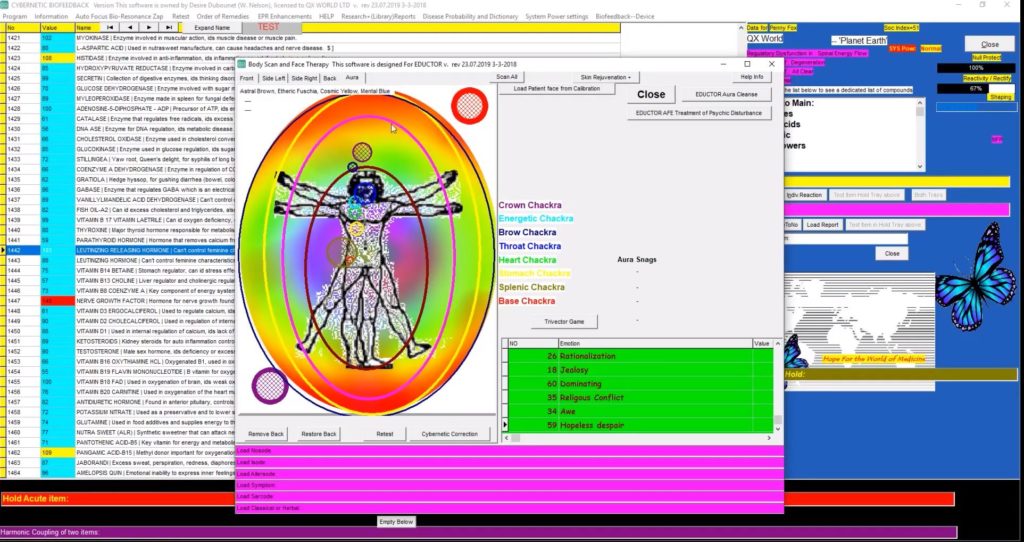Click the blue butterfly image

976,276
